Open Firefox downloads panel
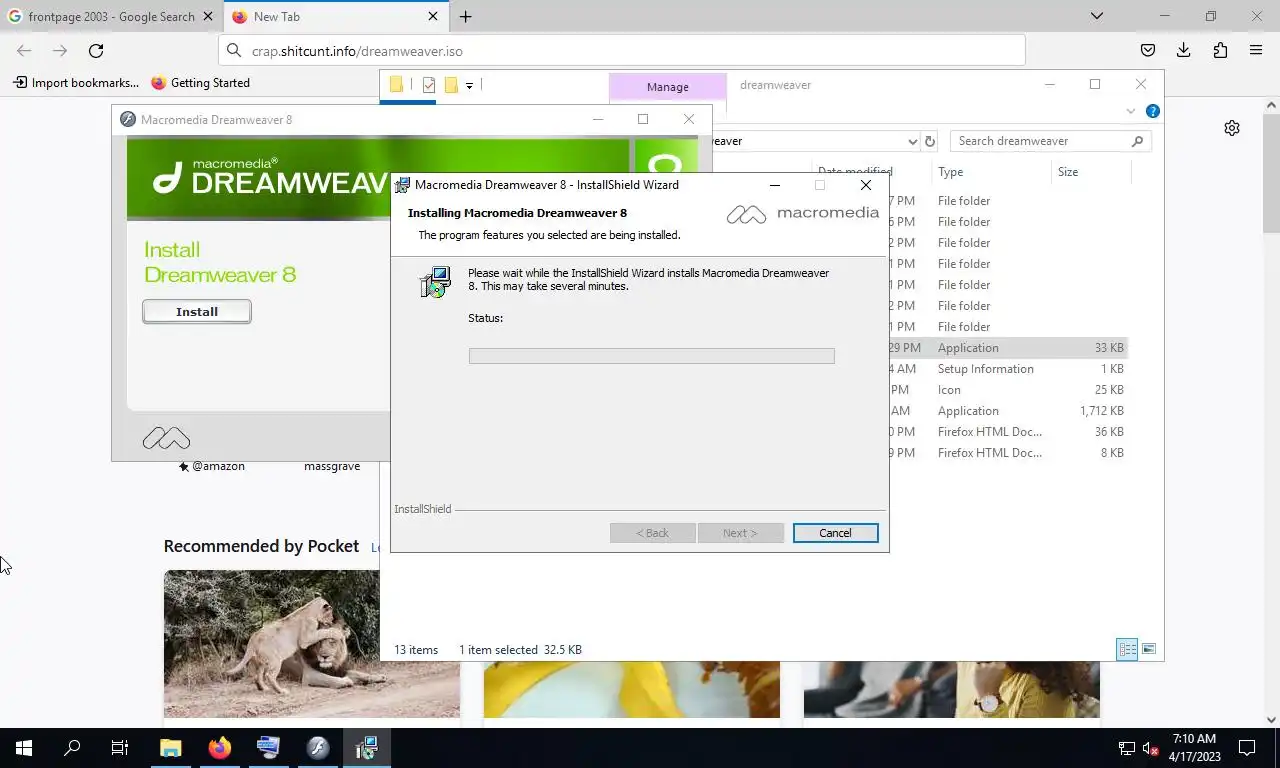 [x=1184, y=50]
